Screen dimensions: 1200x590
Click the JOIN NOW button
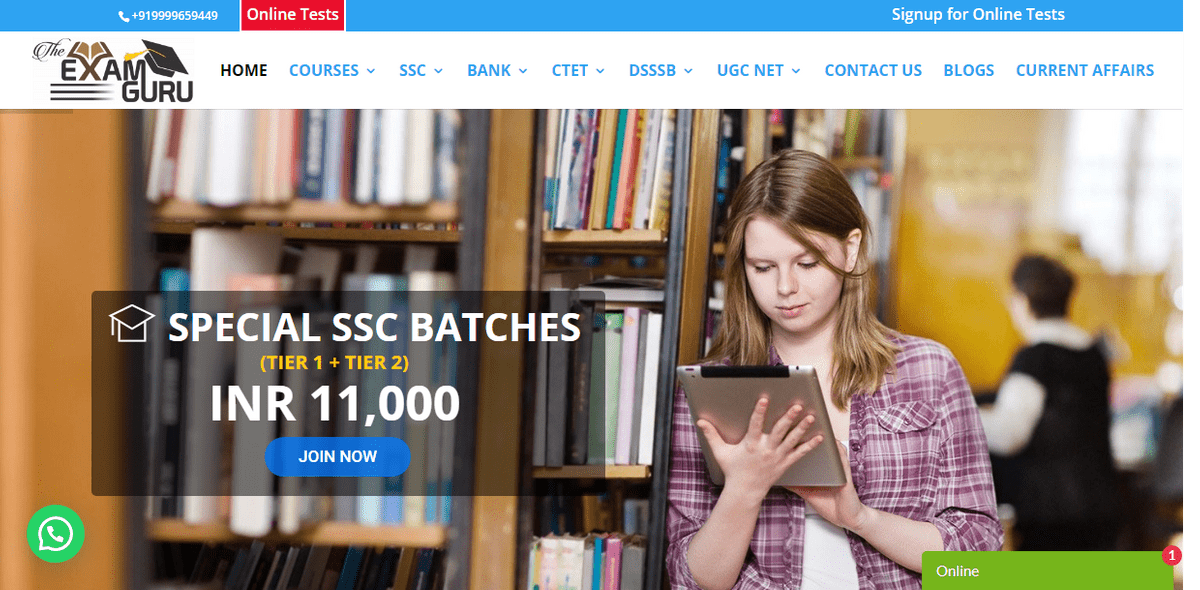click(x=338, y=456)
